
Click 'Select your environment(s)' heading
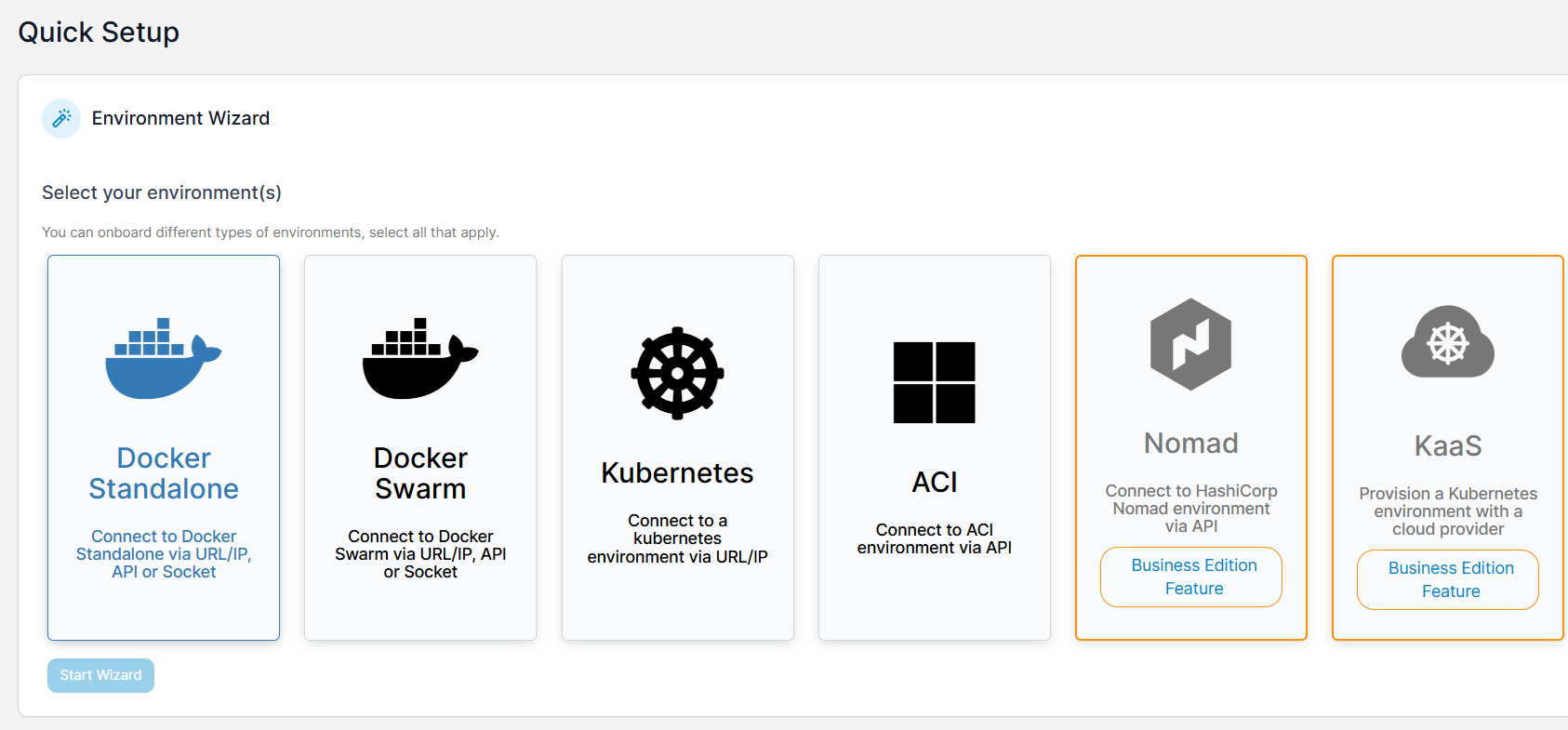tap(162, 192)
